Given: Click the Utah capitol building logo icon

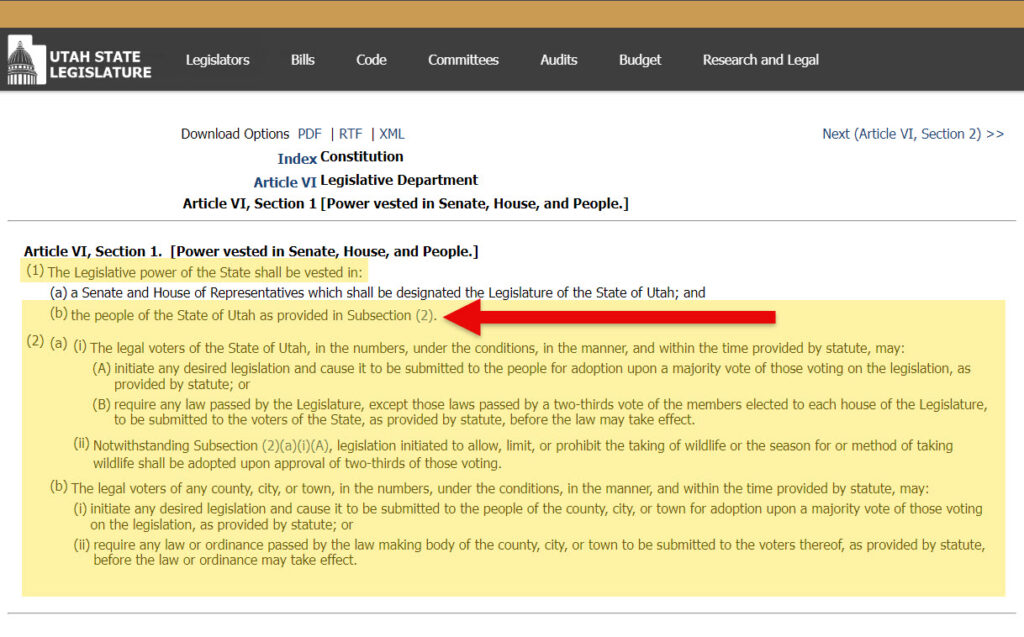Looking at the screenshot, I should coord(27,61).
